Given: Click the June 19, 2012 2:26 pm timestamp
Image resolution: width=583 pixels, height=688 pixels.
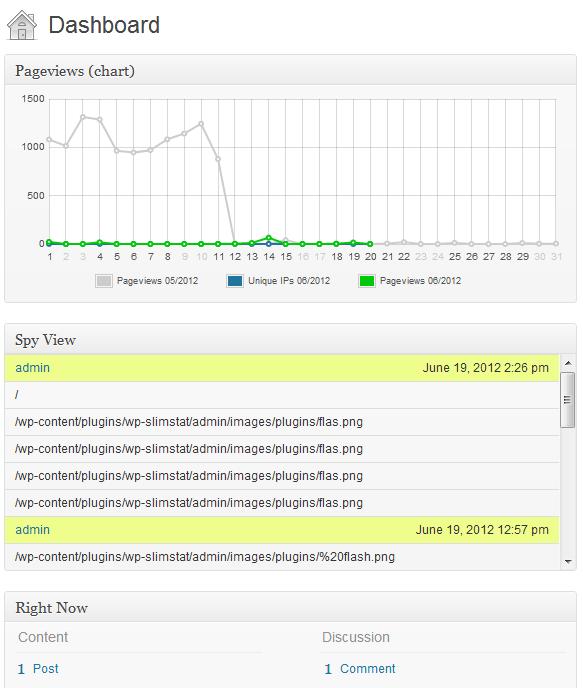Looking at the screenshot, I should [x=485, y=368].
